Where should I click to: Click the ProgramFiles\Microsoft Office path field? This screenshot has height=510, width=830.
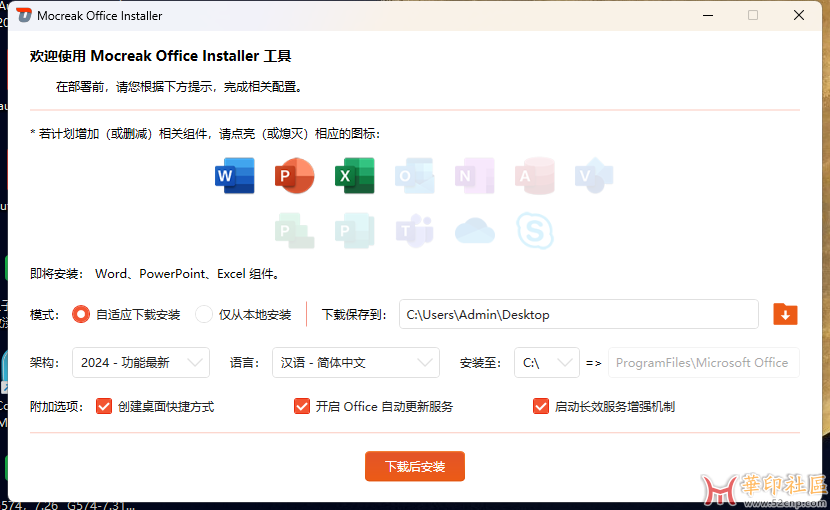tap(703, 363)
